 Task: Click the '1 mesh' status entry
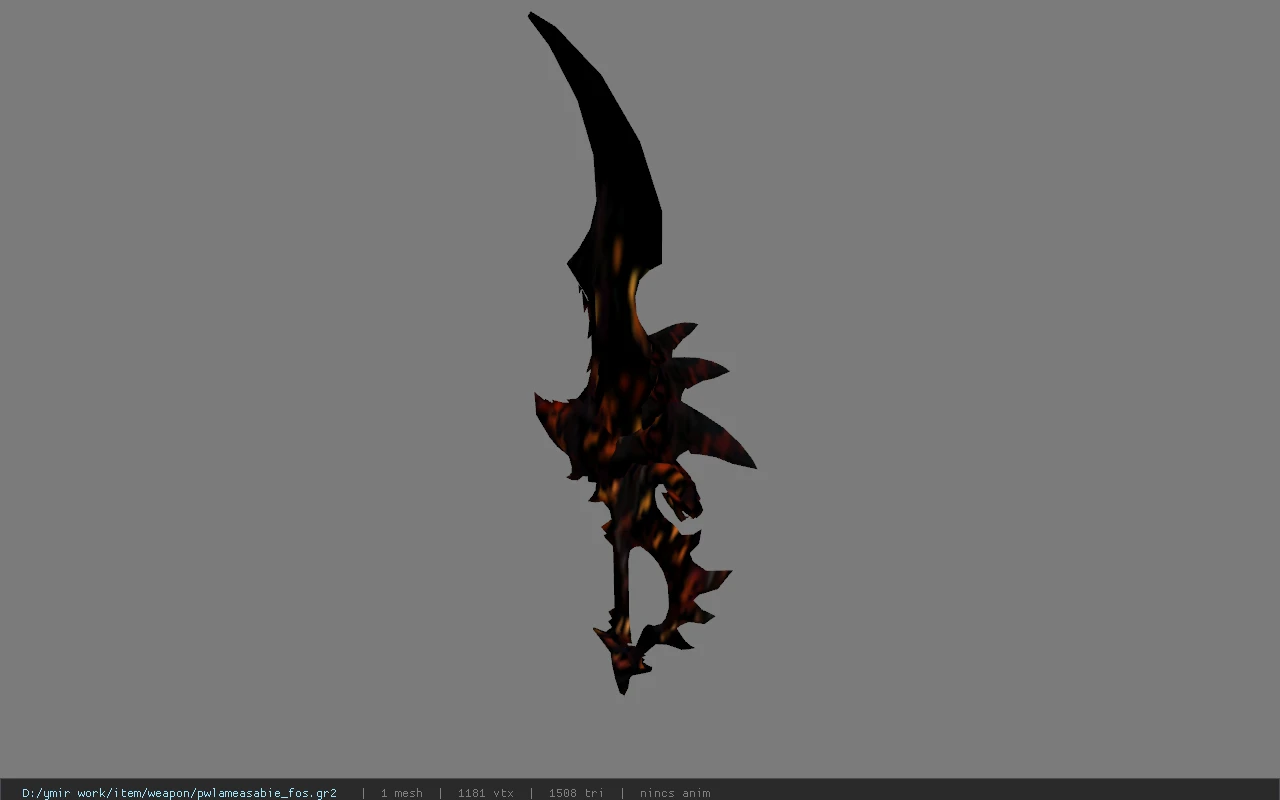(x=401, y=793)
